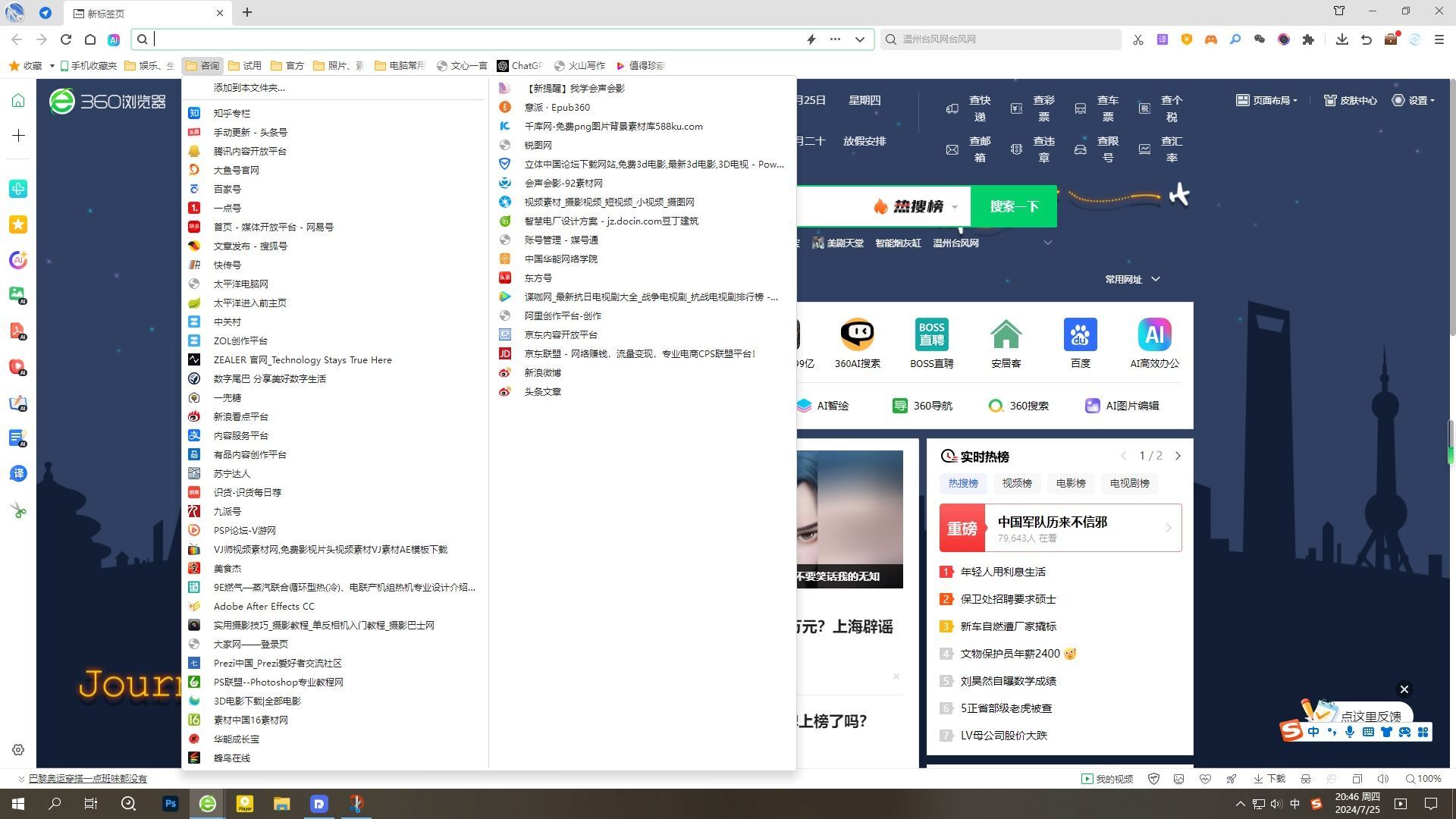Open Adobe After Effects CC bookmark
The image size is (1456, 819).
click(264, 606)
